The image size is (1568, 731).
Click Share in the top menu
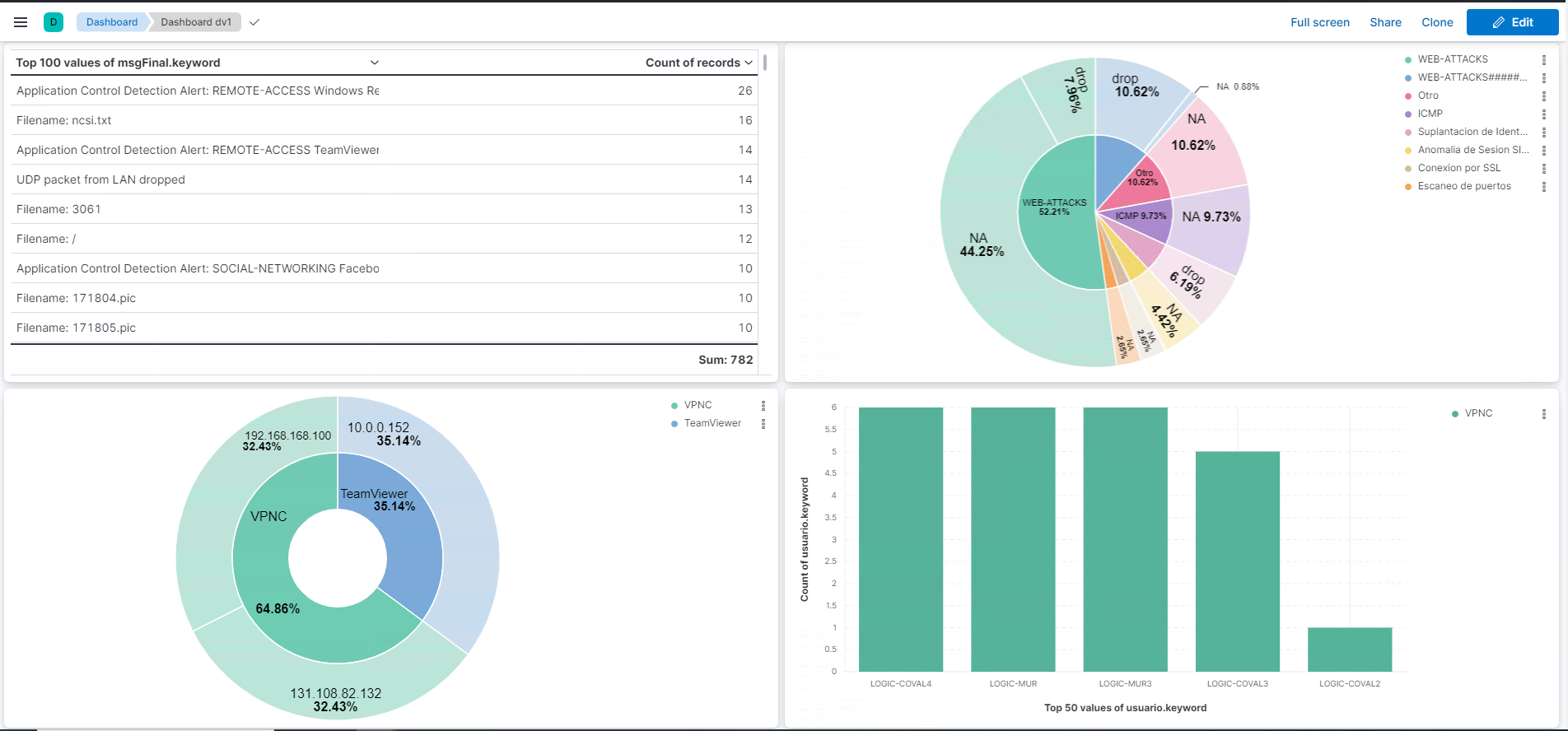pos(1385,22)
